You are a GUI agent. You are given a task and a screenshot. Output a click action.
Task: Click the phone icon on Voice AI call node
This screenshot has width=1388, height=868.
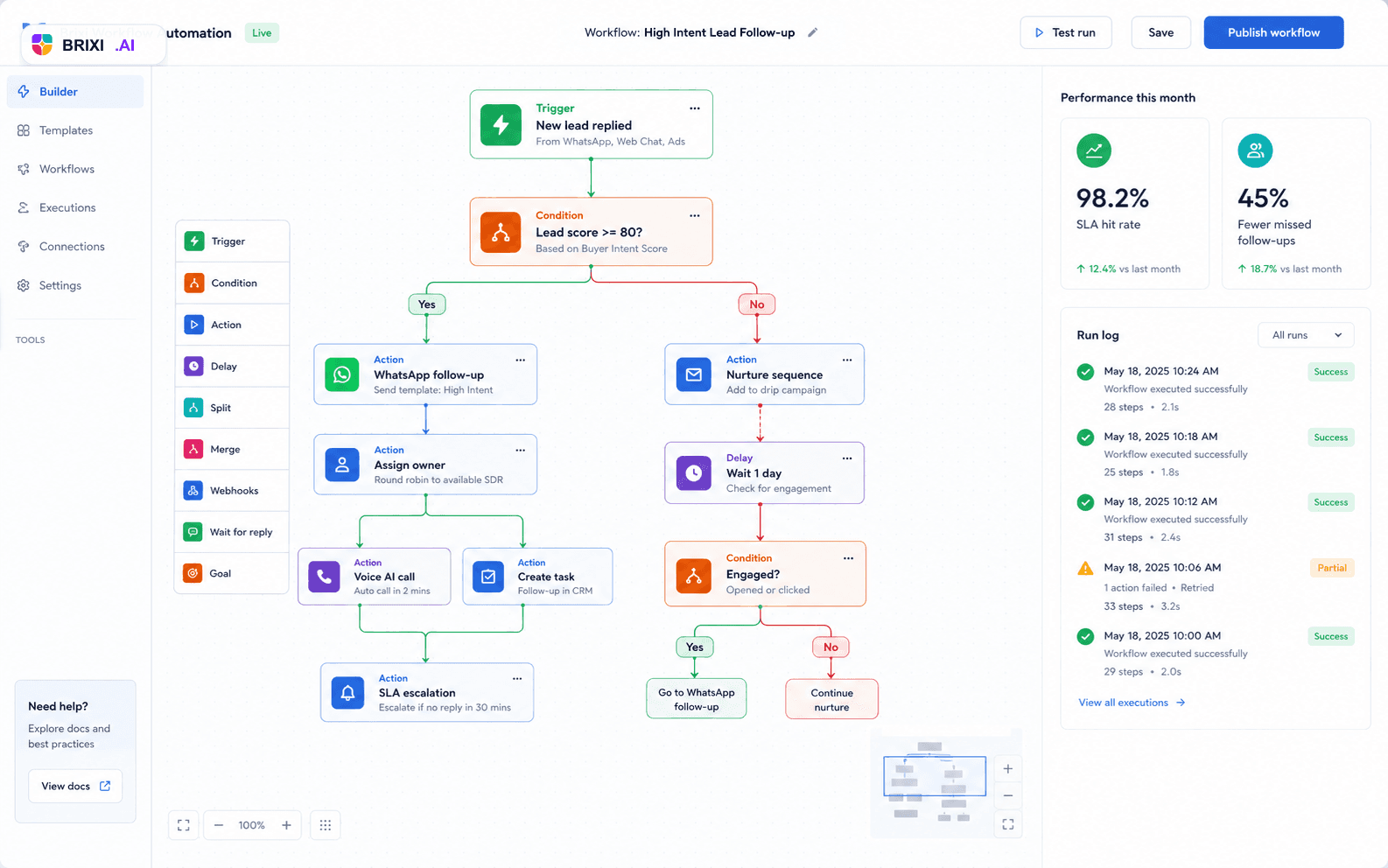325,577
